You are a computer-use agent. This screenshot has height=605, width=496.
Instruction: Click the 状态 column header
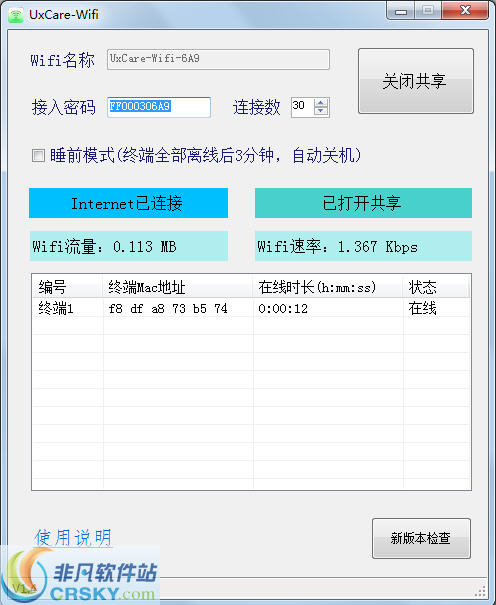coord(436,287)
